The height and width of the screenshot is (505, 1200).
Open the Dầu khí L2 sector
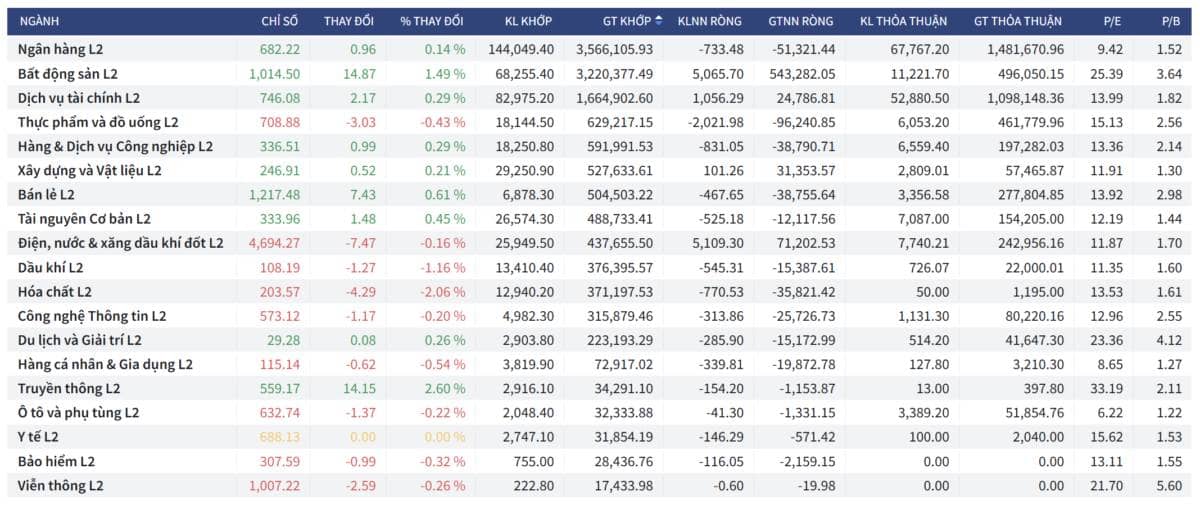(50, 267)
